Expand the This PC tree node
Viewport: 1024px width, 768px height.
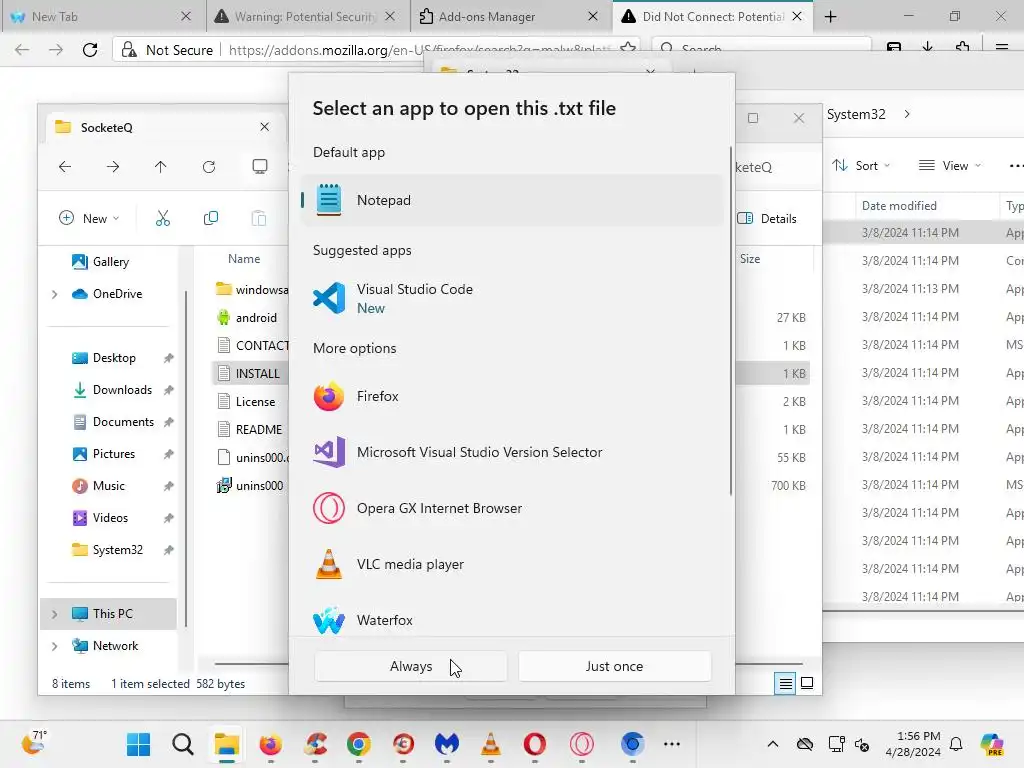(x=55, y=614)
